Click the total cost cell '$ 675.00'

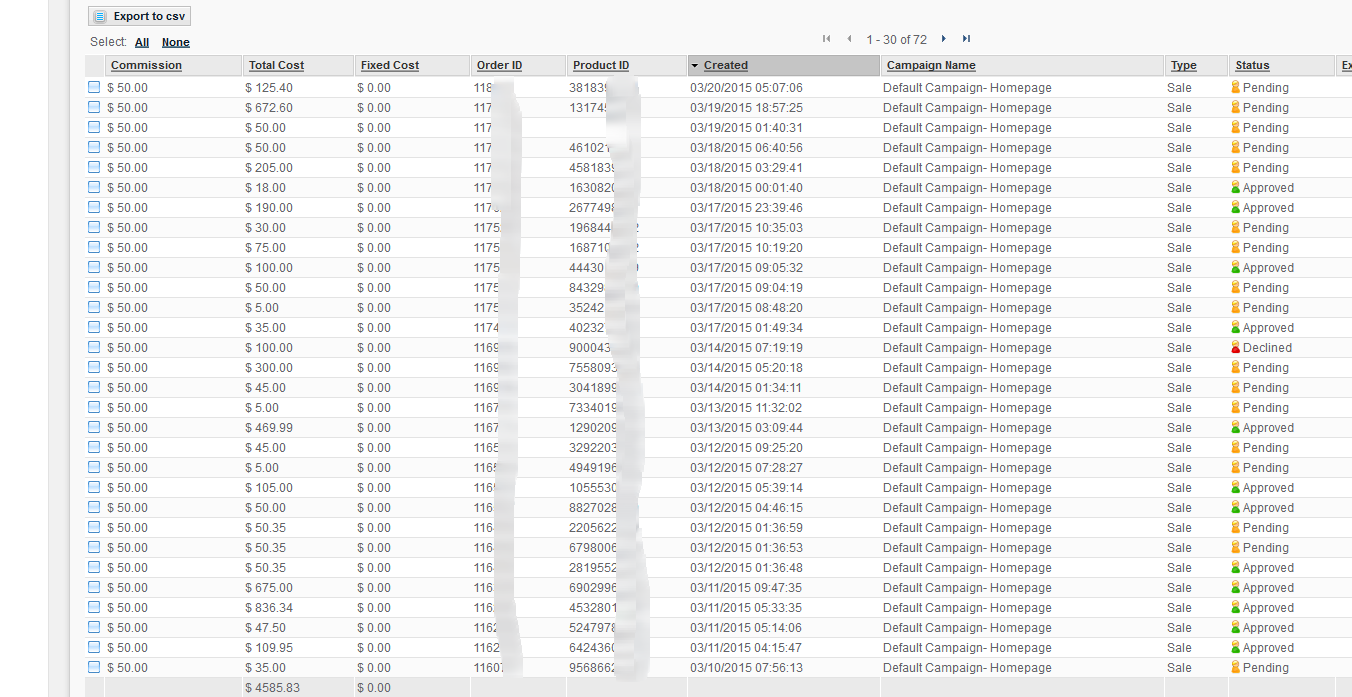[269, 588]
